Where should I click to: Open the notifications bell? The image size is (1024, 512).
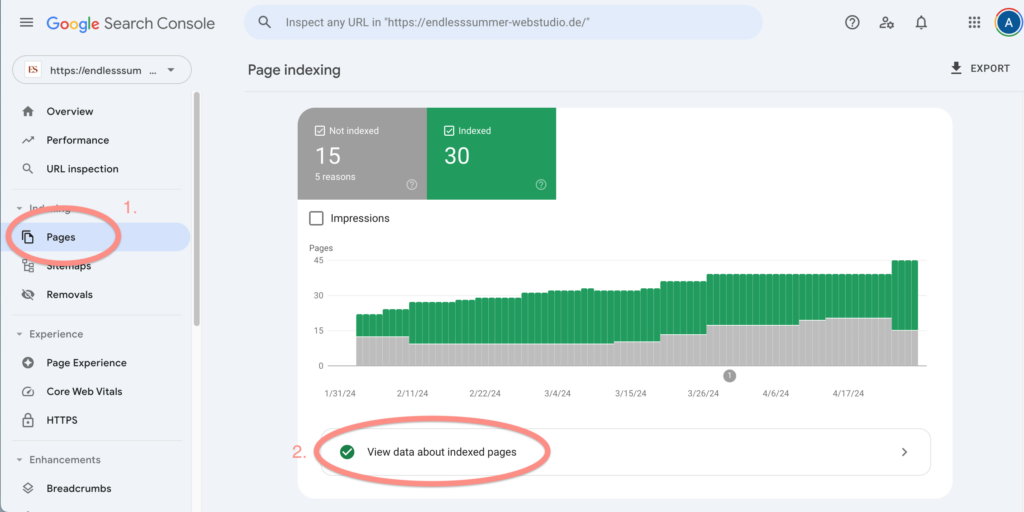(x=921, y=22)
